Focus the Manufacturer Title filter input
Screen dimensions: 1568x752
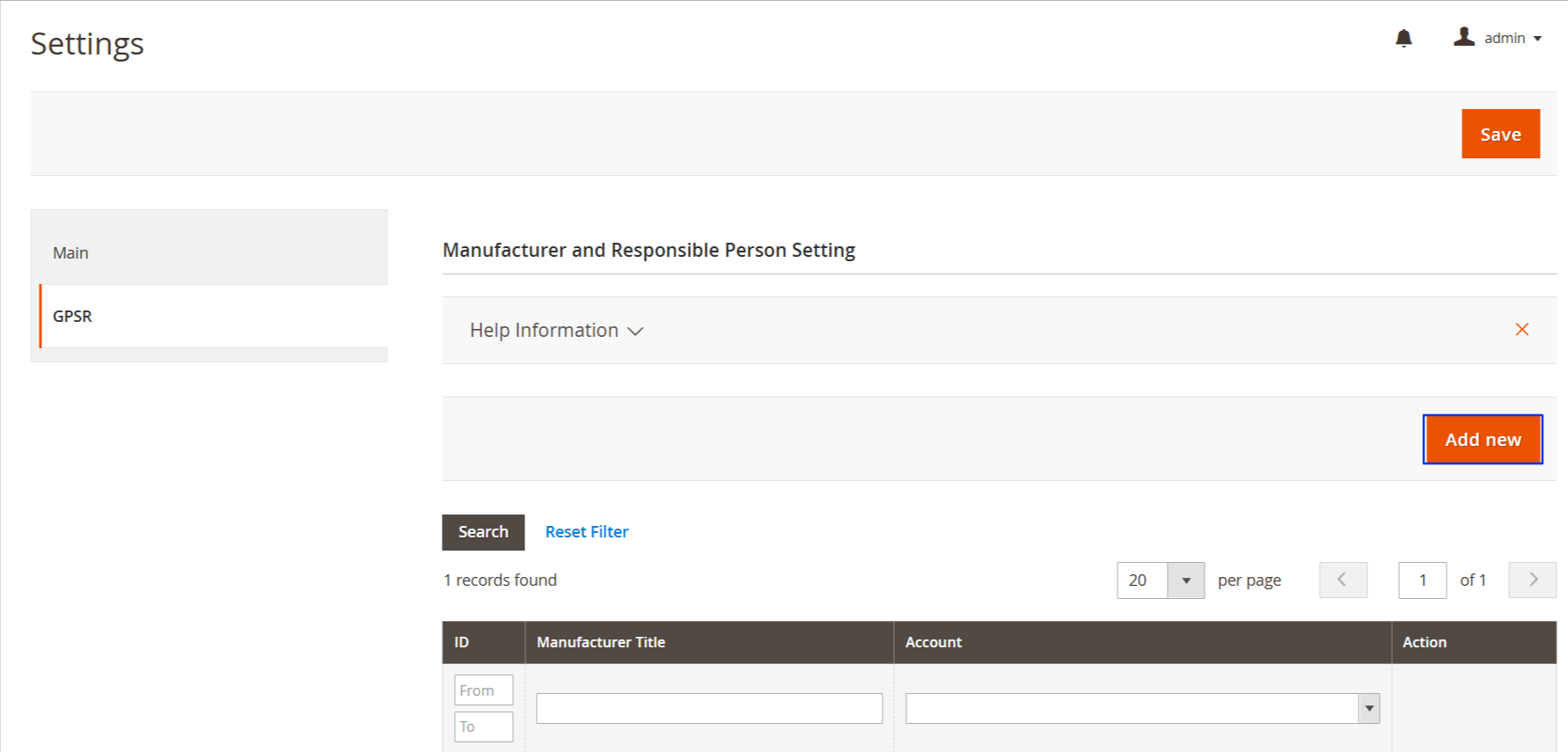click(x=709, y=708)
